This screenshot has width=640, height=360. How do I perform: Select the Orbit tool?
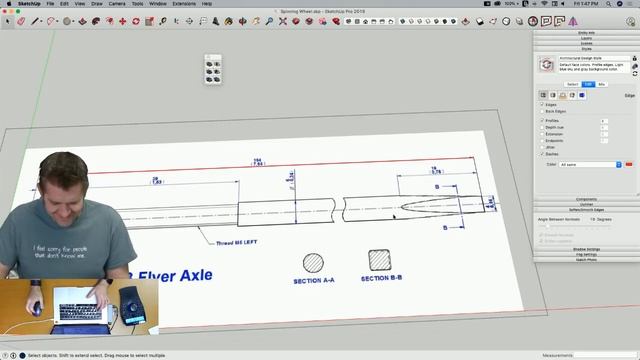pos(242,21)
